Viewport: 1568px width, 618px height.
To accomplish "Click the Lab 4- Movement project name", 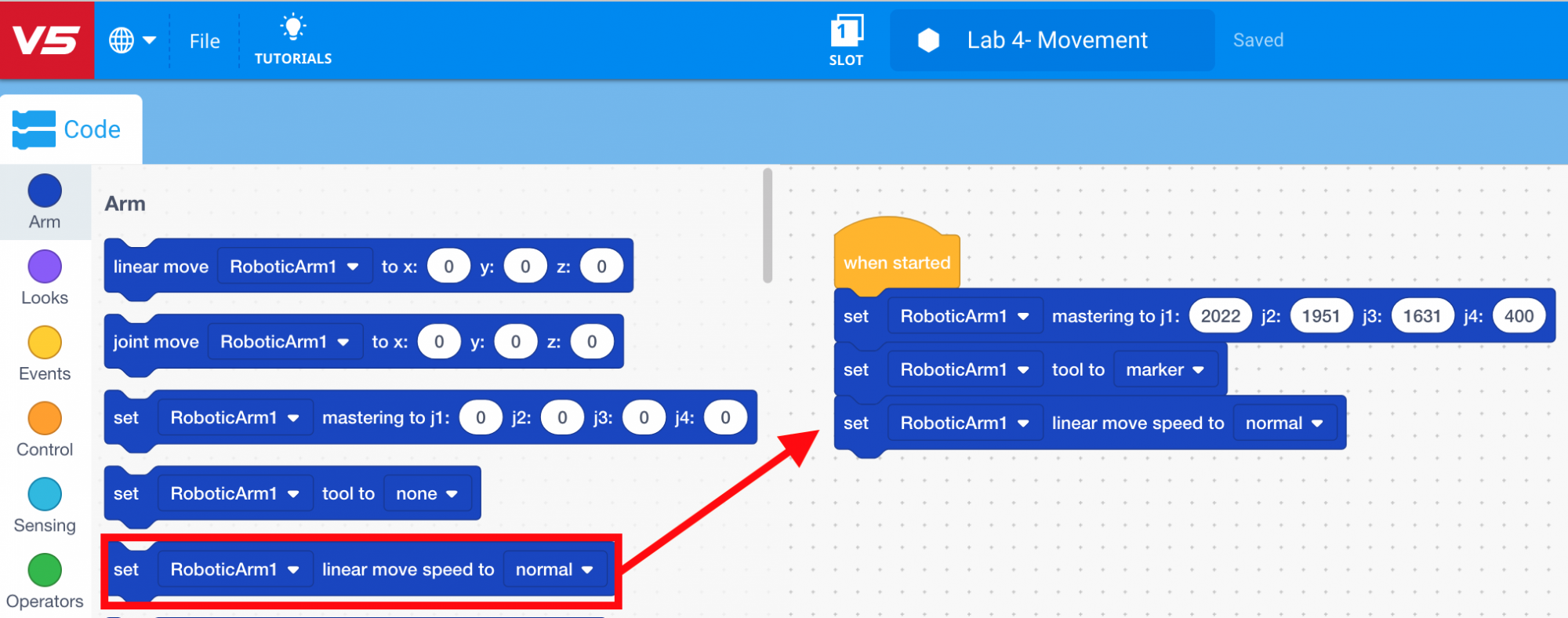I will pos(1056,40).
